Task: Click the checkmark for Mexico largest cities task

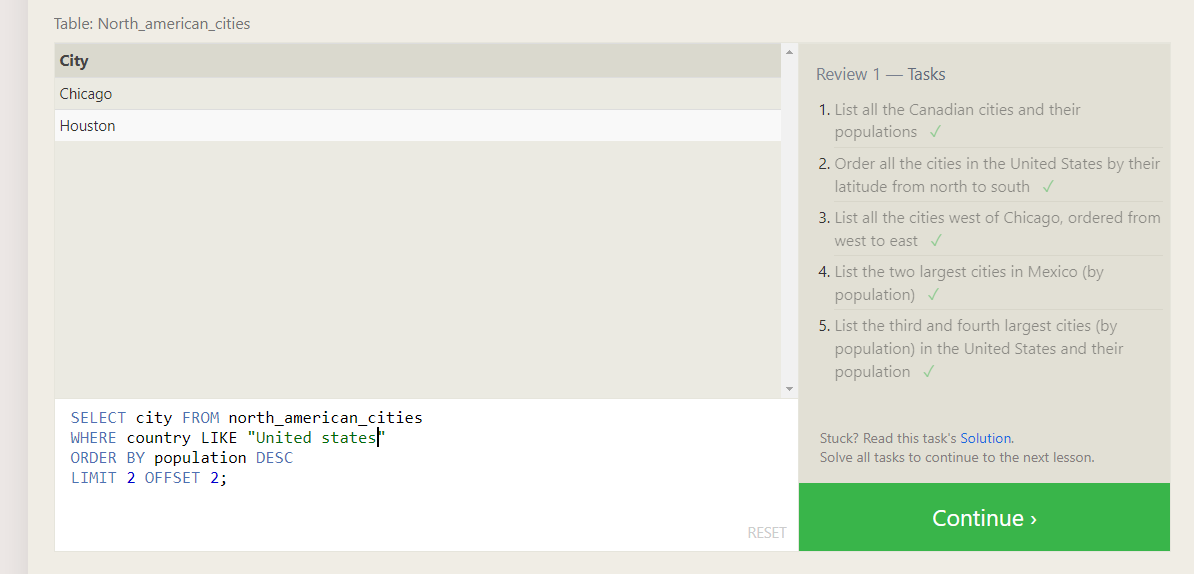Action: pos(933,294)
